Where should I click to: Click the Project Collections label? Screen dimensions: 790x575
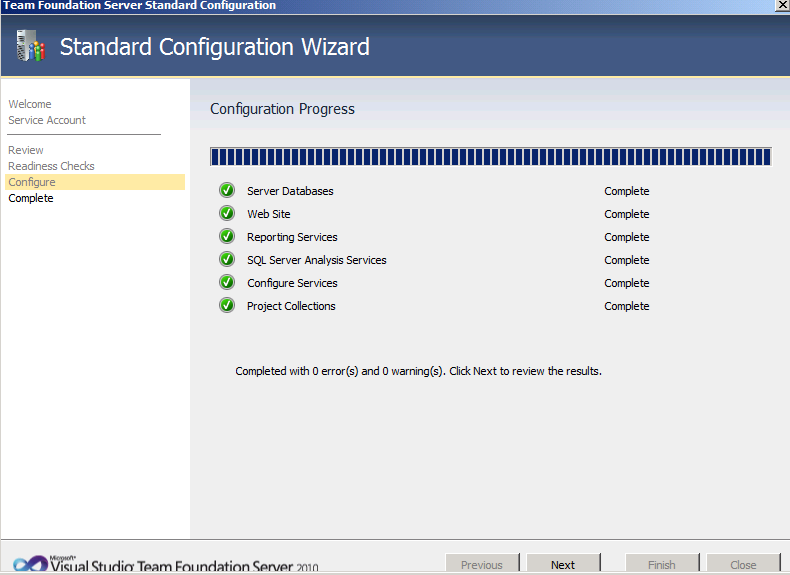tap(291, 306)
